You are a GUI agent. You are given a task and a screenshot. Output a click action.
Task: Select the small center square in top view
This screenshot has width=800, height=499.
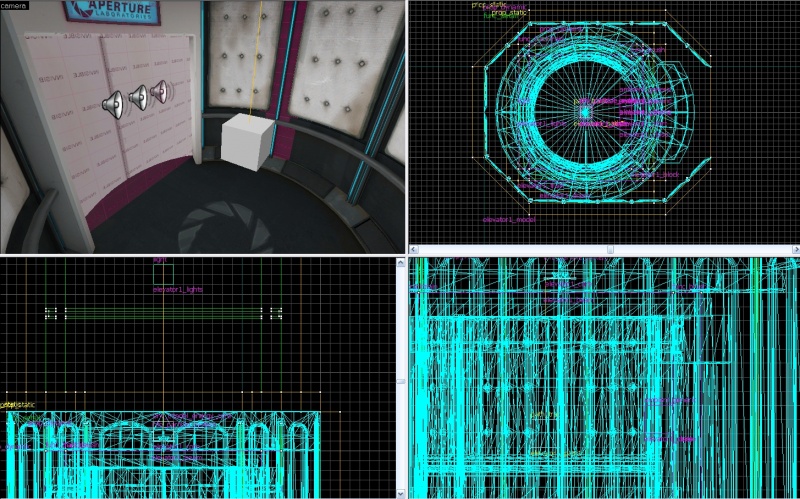point(585,112)
